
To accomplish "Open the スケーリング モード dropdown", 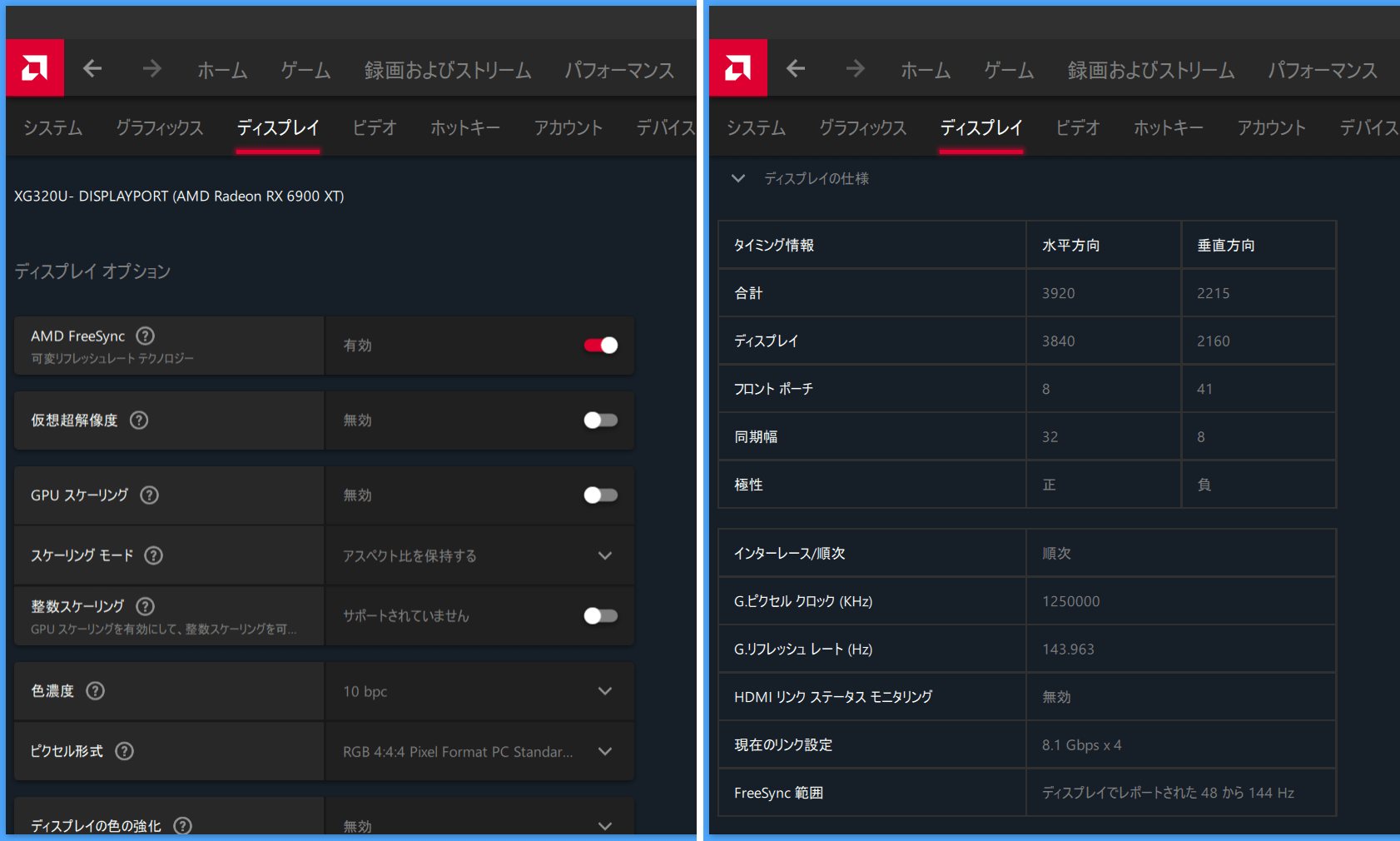I will coord(479,555).
